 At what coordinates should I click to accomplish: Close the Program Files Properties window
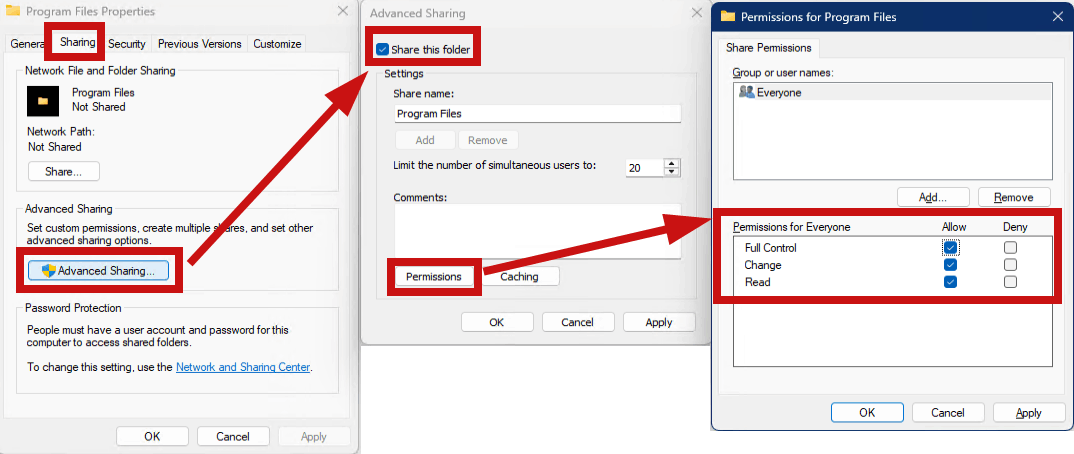[x=342, y=11]
